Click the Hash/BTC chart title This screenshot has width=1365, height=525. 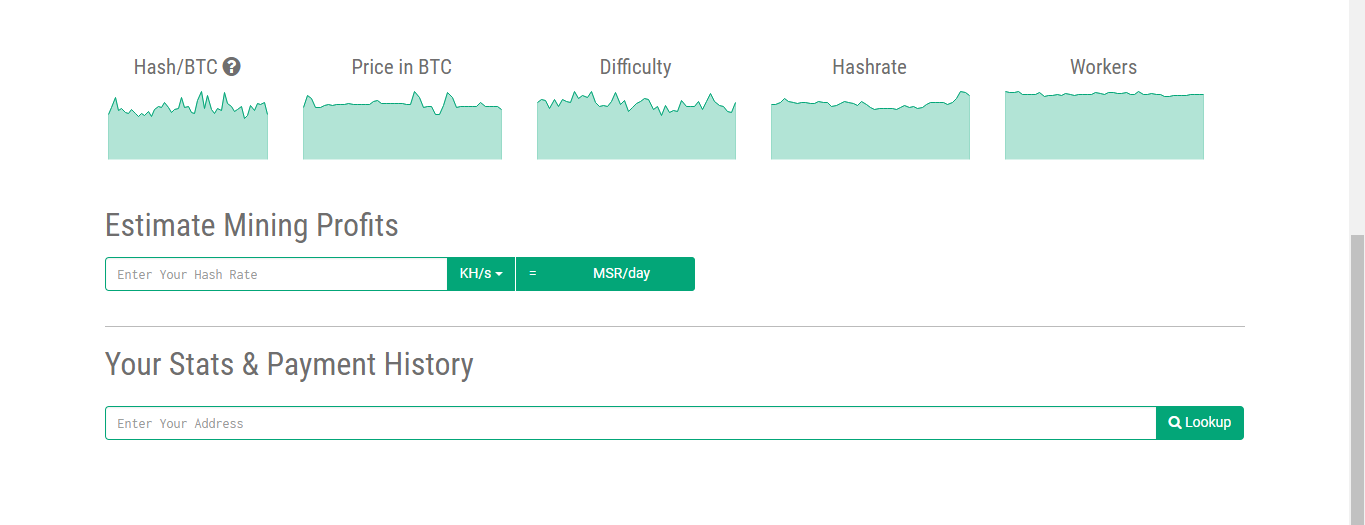pos(176,67)
